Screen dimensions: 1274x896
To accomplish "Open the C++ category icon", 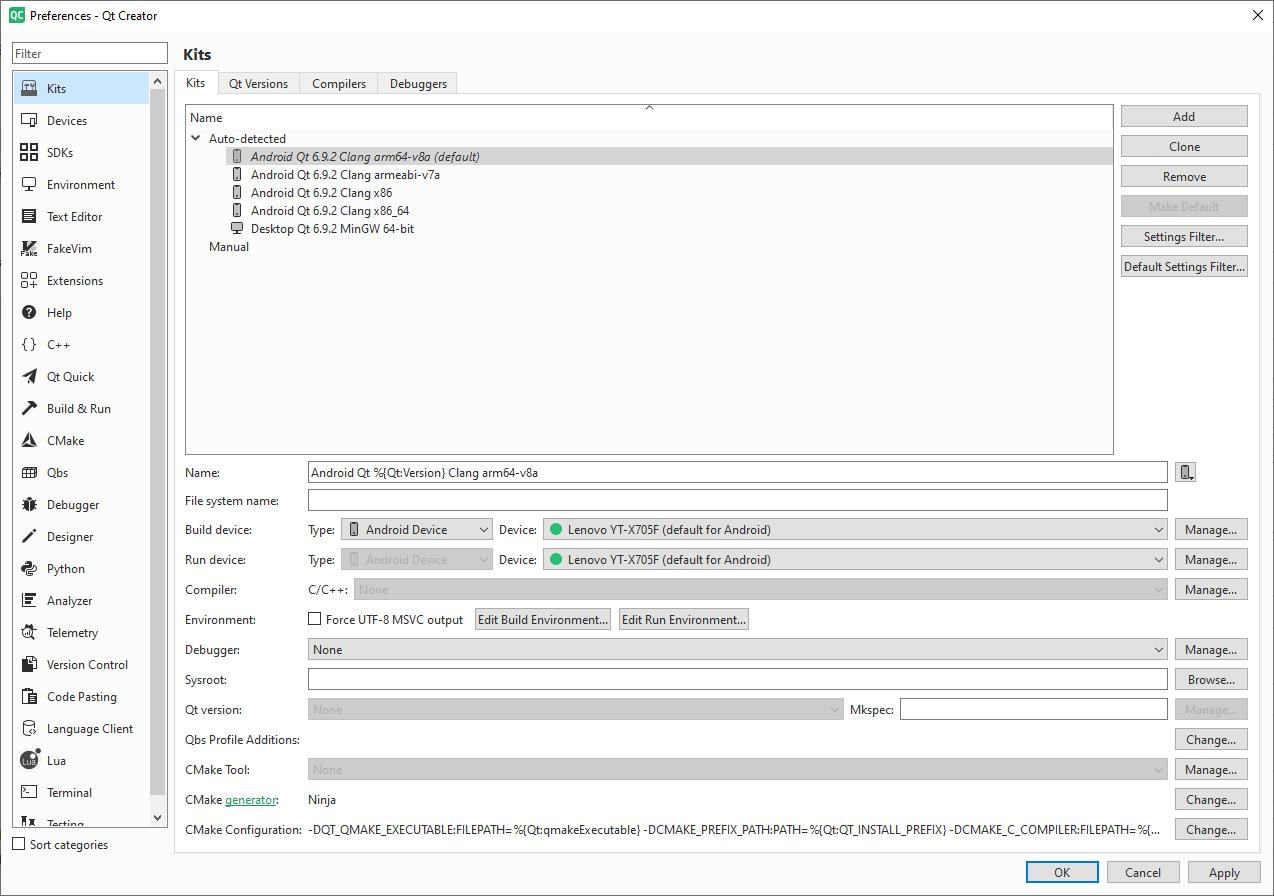I will (x=29, y=345).
